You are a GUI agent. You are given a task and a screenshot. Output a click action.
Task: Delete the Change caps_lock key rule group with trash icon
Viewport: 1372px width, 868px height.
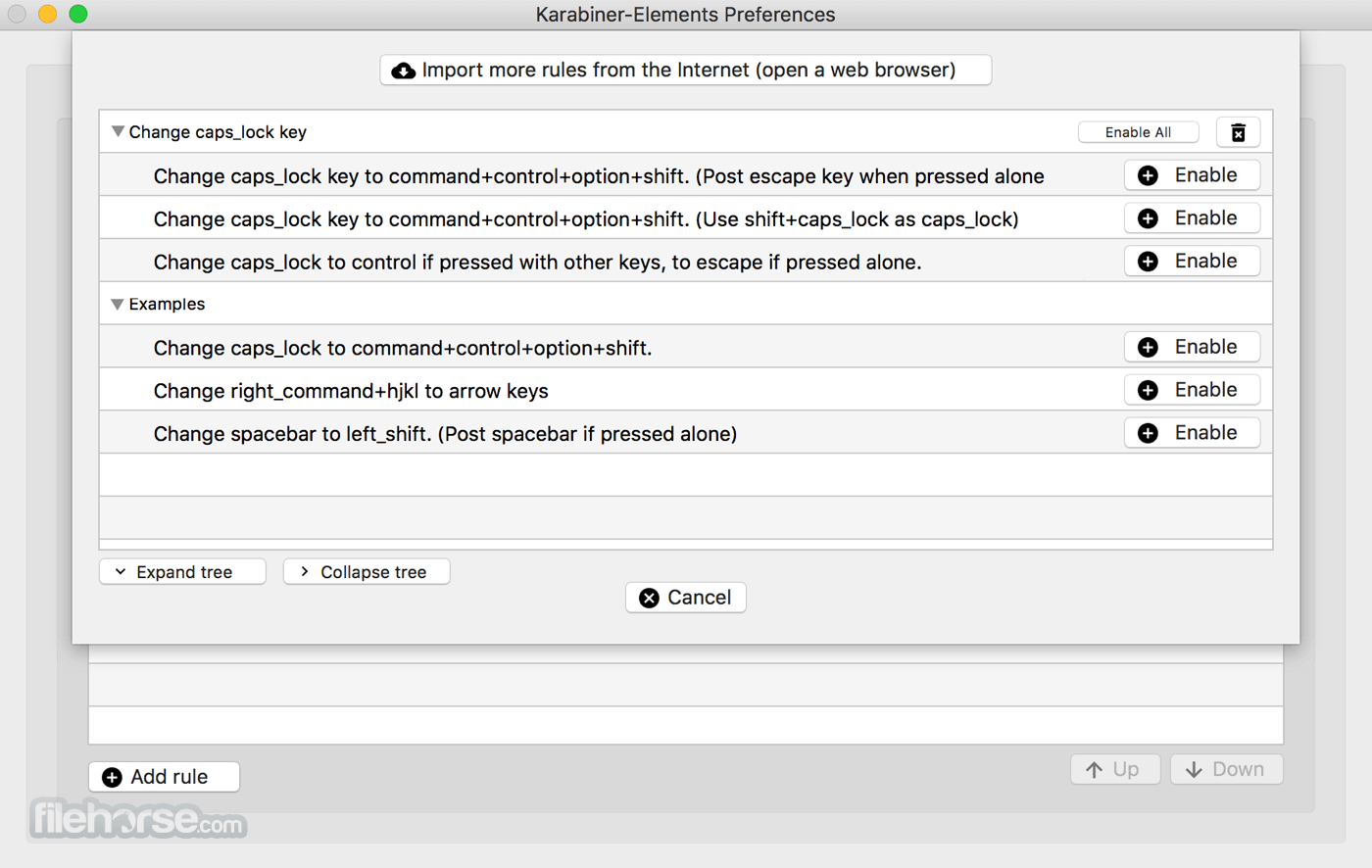coord(1238,132)
